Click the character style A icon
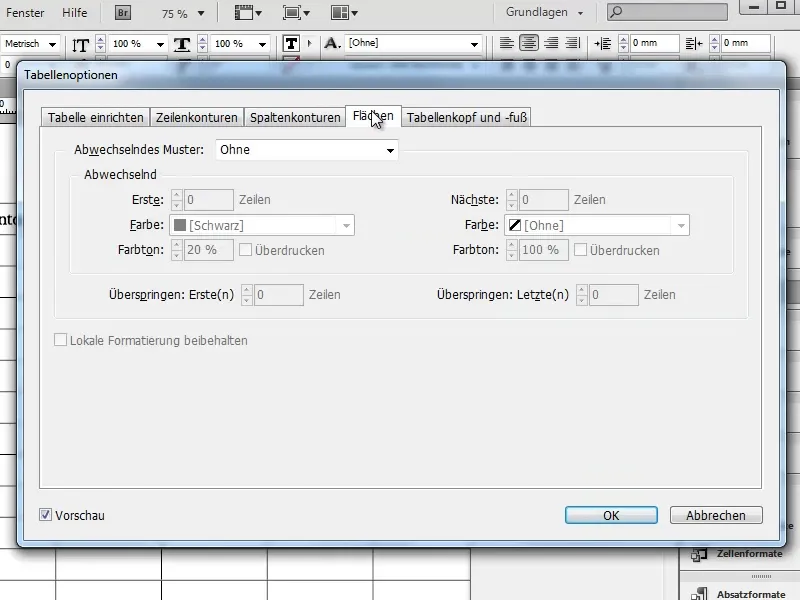The width and height of the screenshot is (800, 600). pyautogui.click(x=332, y=44)
